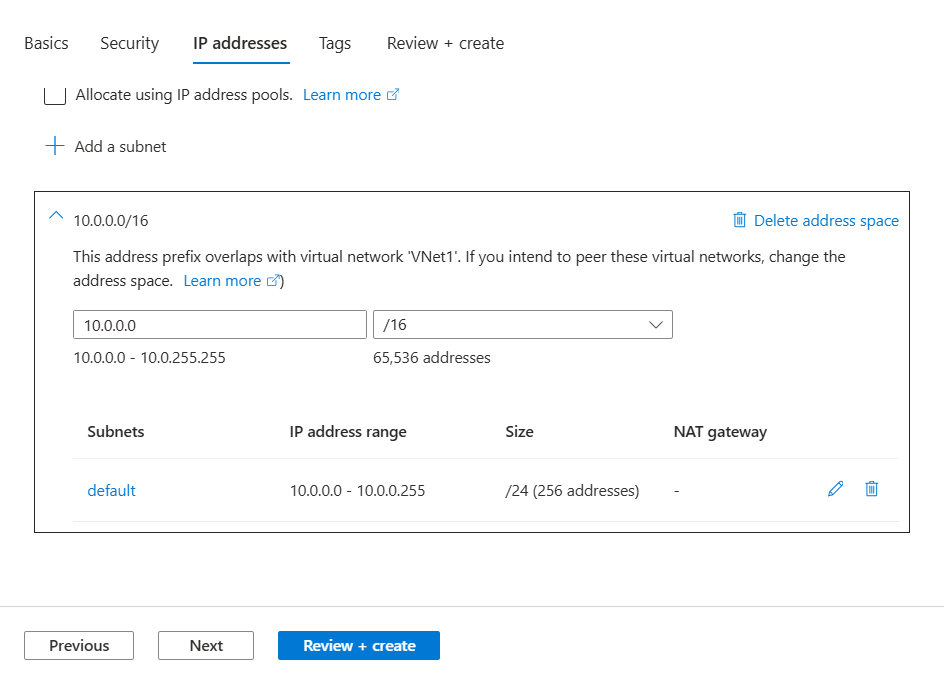Click the /24 (256 addresses) size cell
944x679 pixels.
point(573,491)
